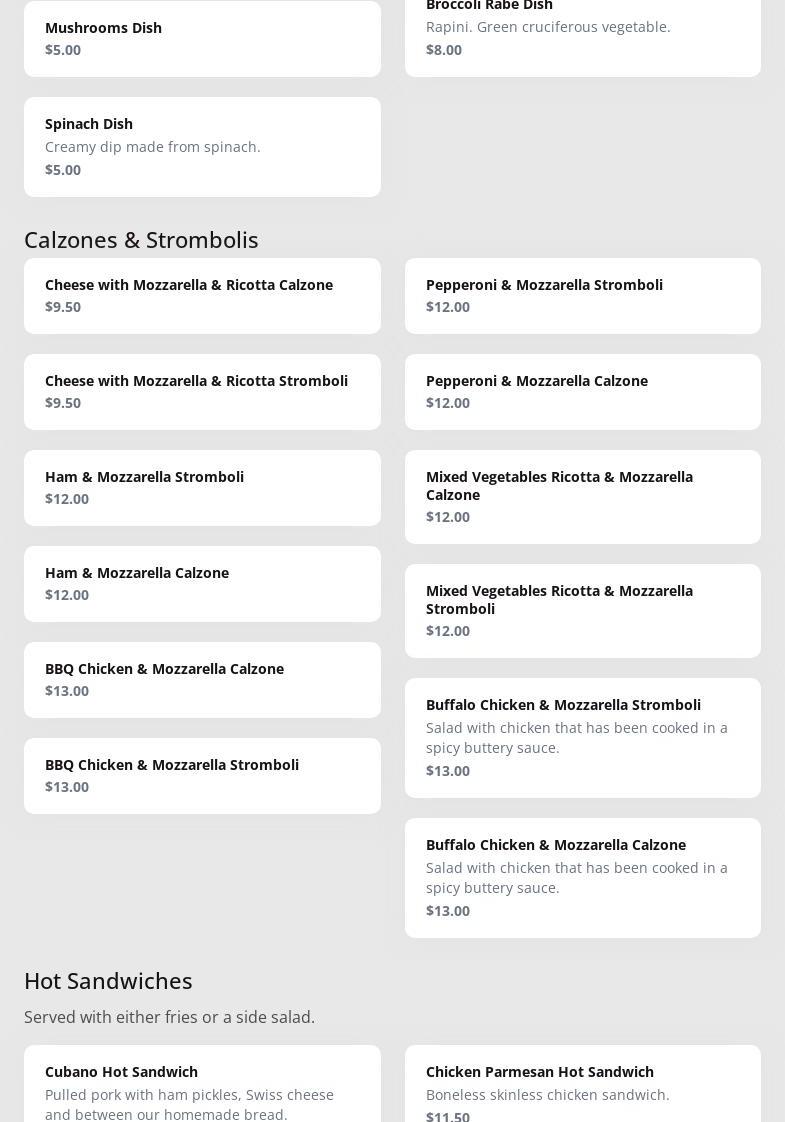Screen dimensions: 785x1122
Task: Pick Pepperoni & Mozzarella Stromboli
Action: click(582, 295)
